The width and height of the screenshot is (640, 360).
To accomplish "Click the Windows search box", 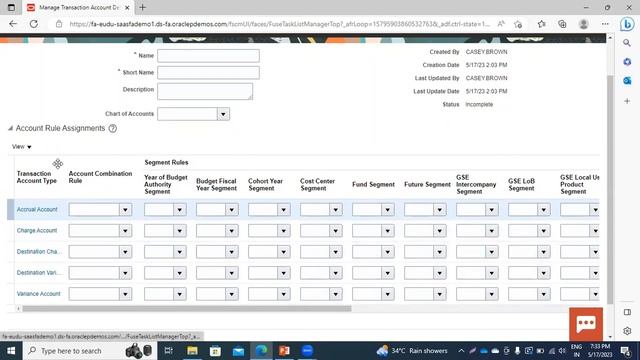I will click(x=90, y=351).
